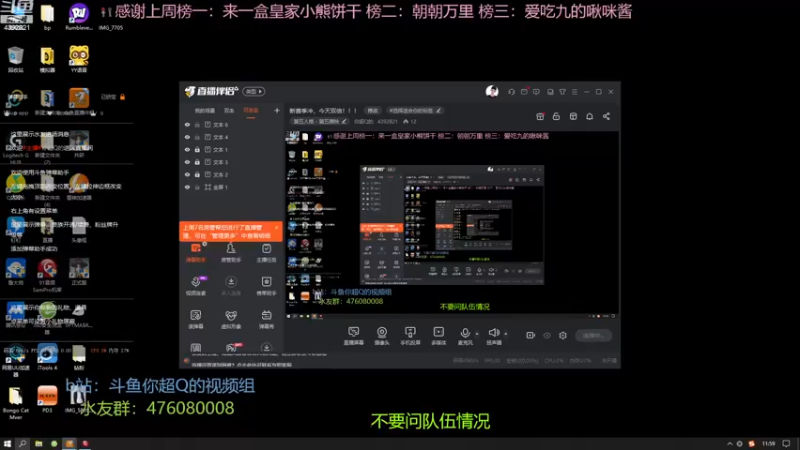
Task: Toggle visibility of the 文本 2 layer
Action: coord(187,174)
